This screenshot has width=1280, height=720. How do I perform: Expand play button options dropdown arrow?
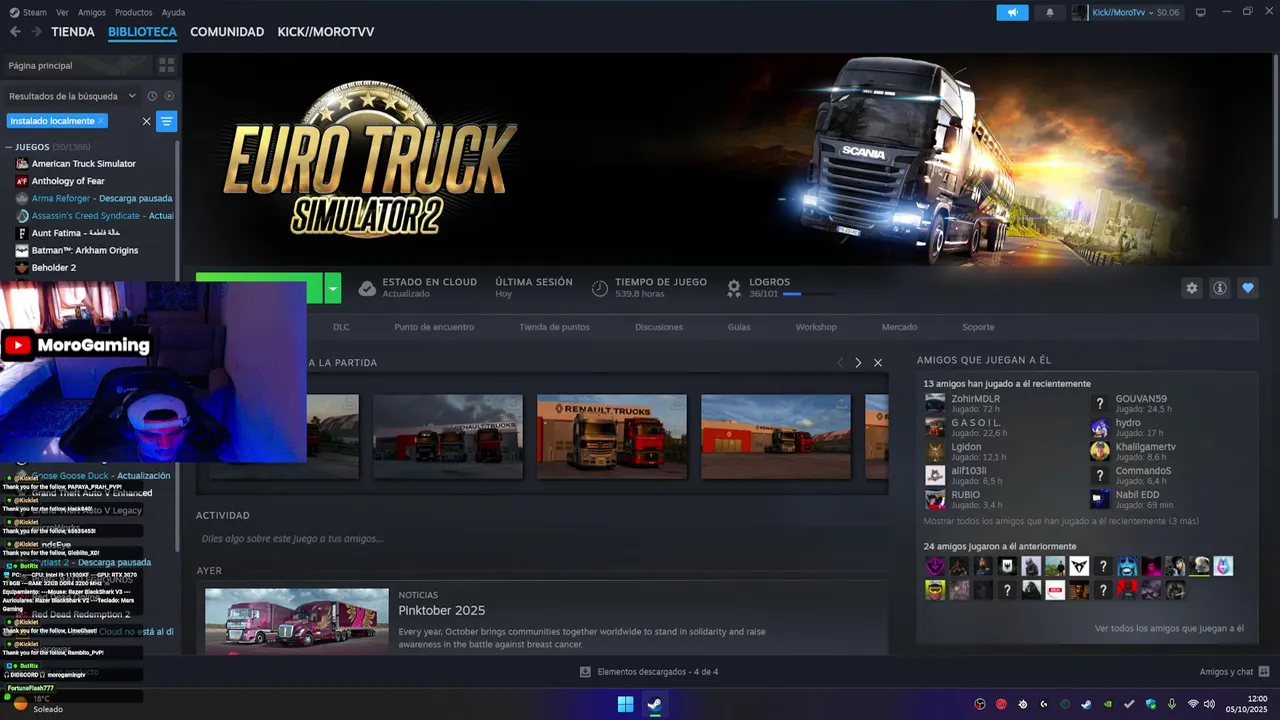click(333, 288)
